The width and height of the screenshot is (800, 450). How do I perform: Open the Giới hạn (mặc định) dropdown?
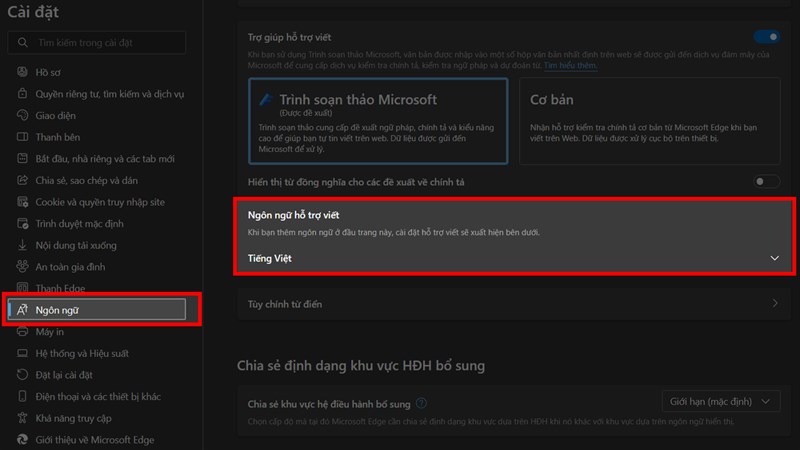point(721,402)
